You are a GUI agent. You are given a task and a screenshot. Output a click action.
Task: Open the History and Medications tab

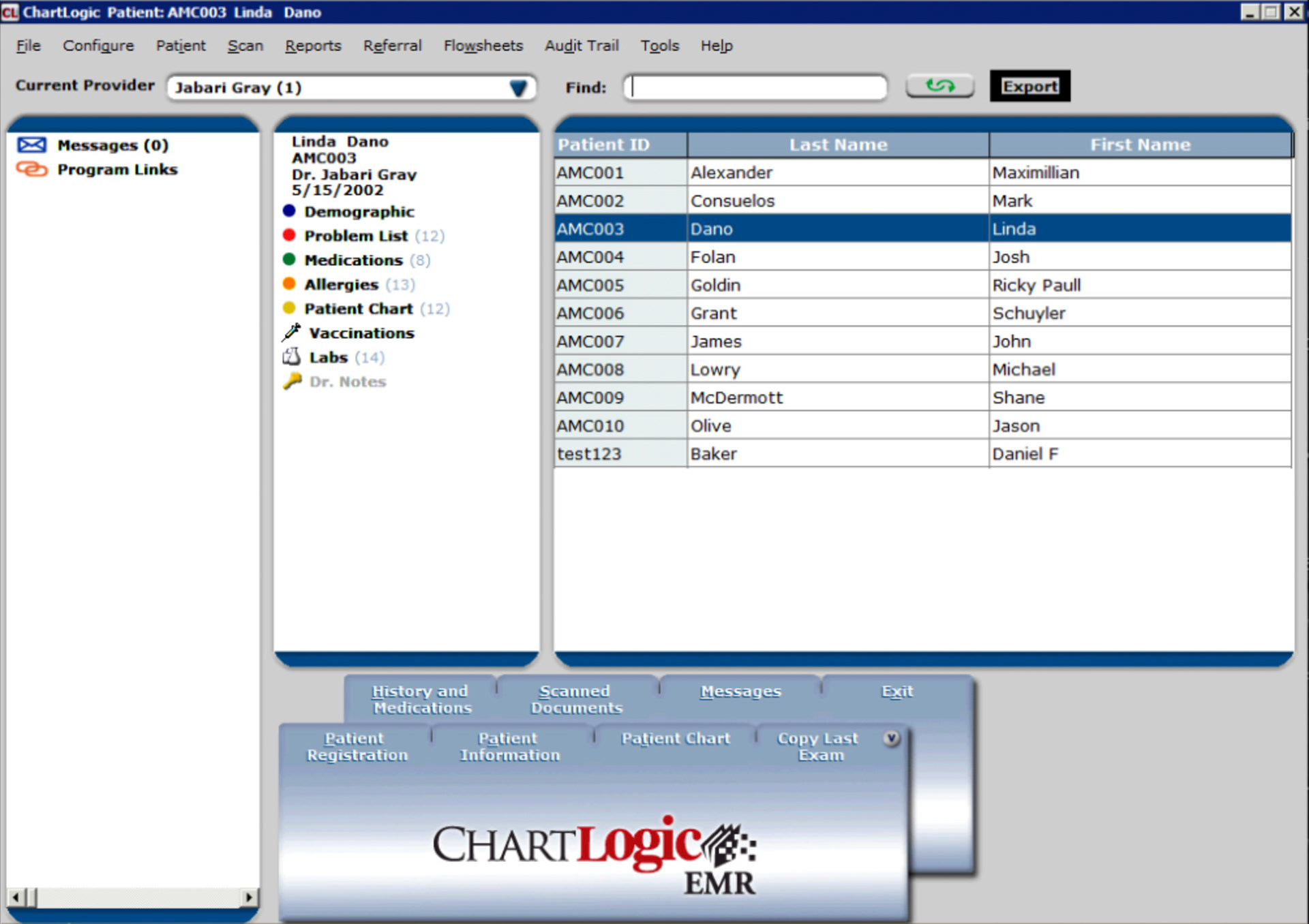pyautogui.click(x=421, y=699)
